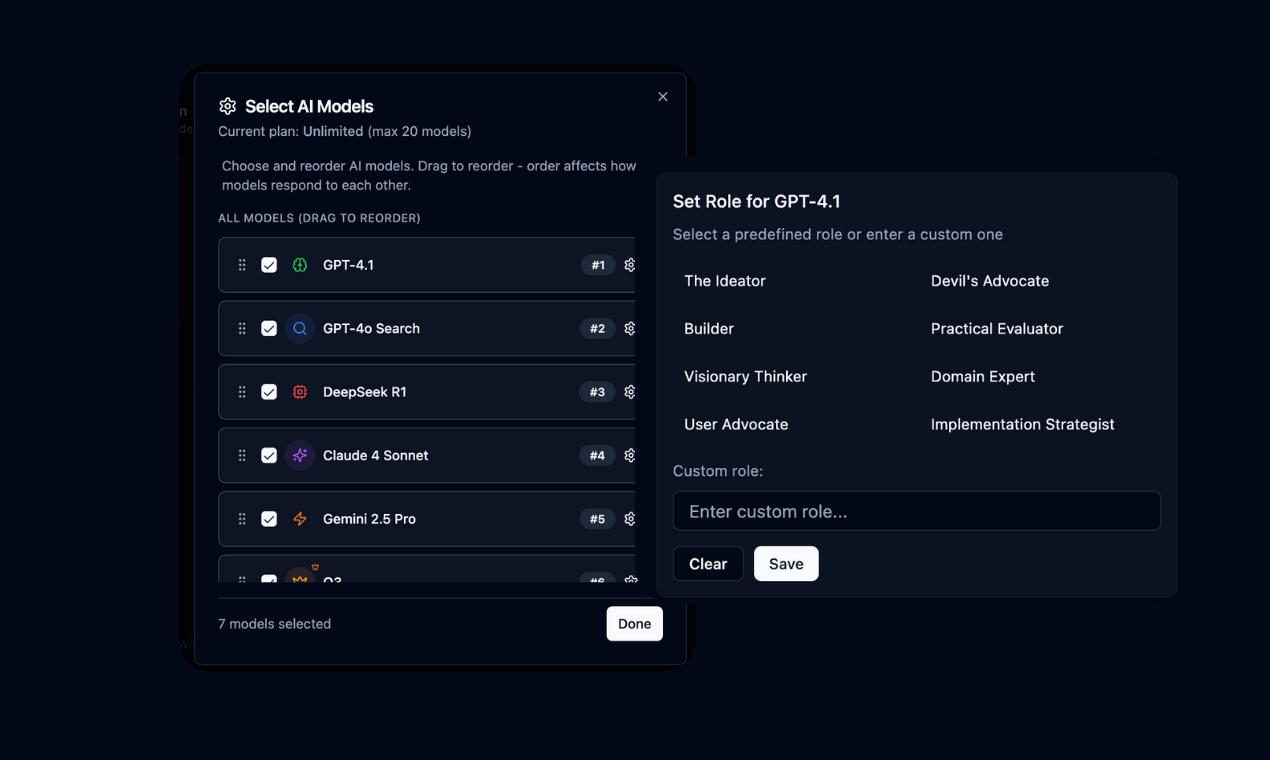Click drag handle of GPT-4.1 row
Viewport: 1270px width, 760px height.
(242, 265)
